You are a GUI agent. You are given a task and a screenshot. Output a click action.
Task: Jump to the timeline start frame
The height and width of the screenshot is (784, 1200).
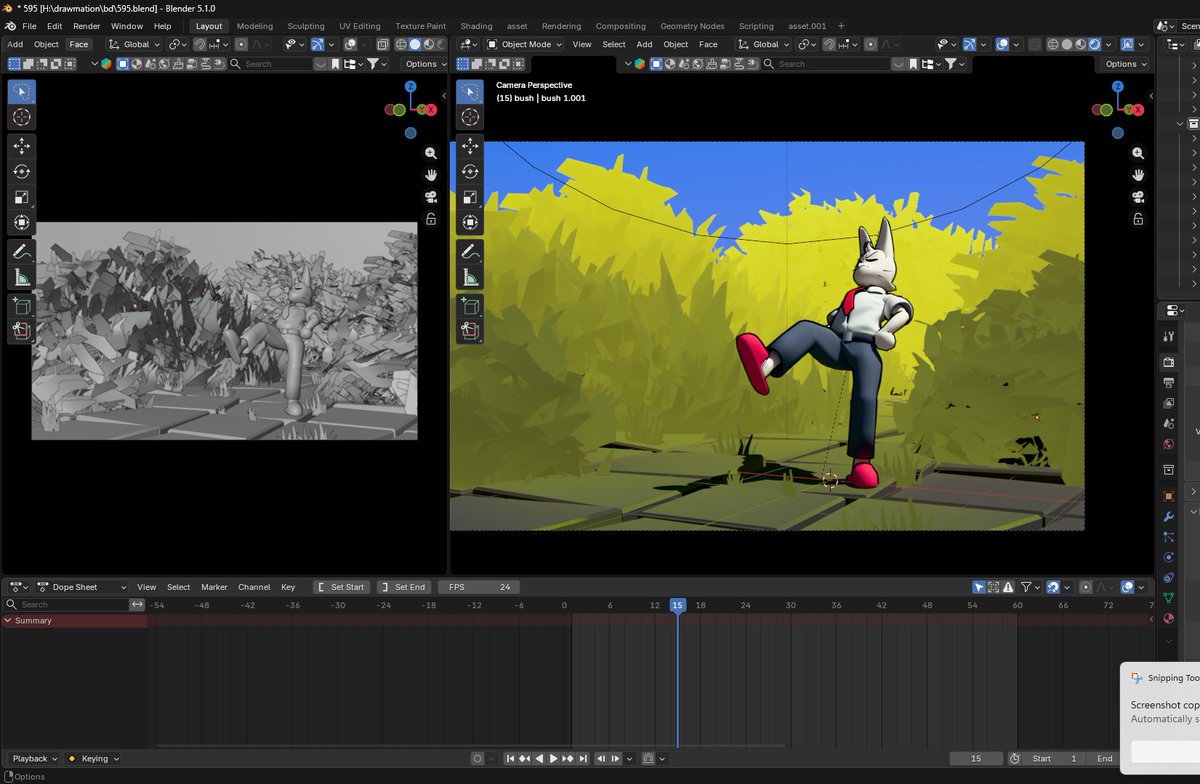(x=510, y=759)
